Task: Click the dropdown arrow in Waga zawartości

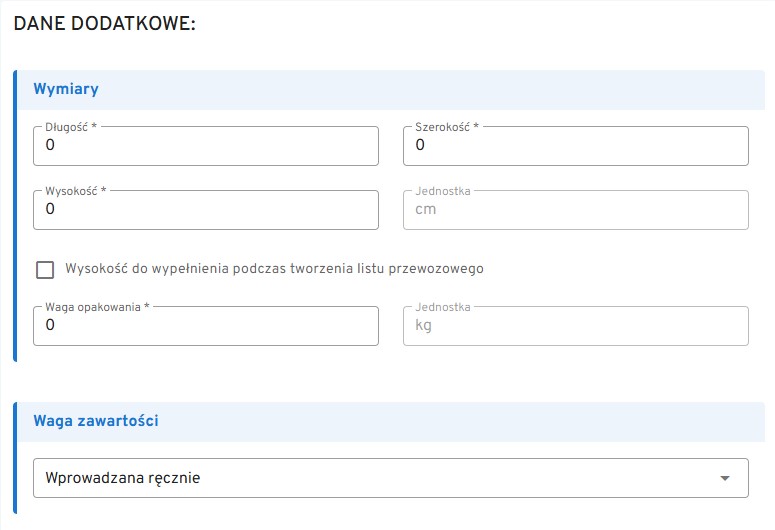Action: (x=725, y=478)
